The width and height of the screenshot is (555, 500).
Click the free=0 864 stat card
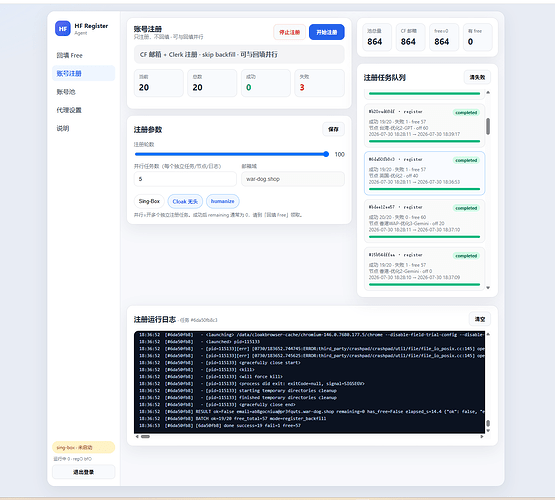click(444, 37)
